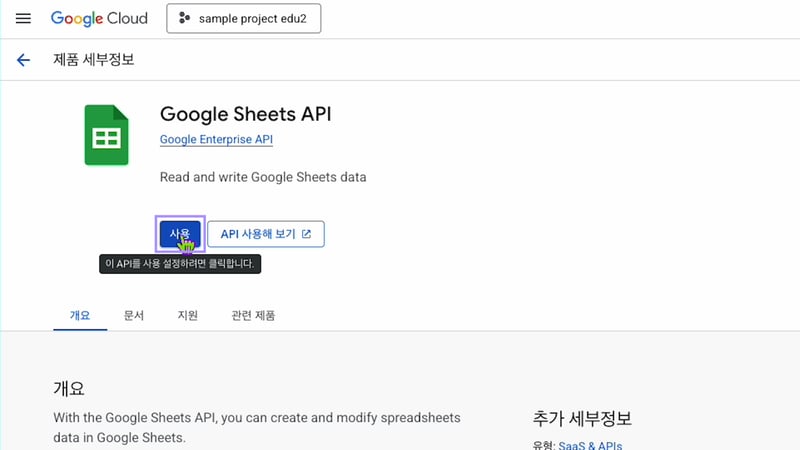This screenshot has width=800, height=450.
Task: Click the 개요 section heading
Action: pyautogui.click(x=69, y=389)
